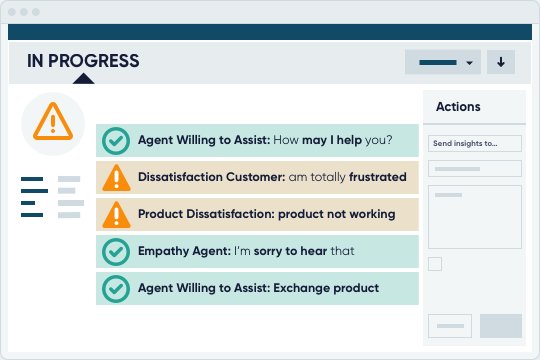Select the IN PROGRESS tab

point(83,61)
